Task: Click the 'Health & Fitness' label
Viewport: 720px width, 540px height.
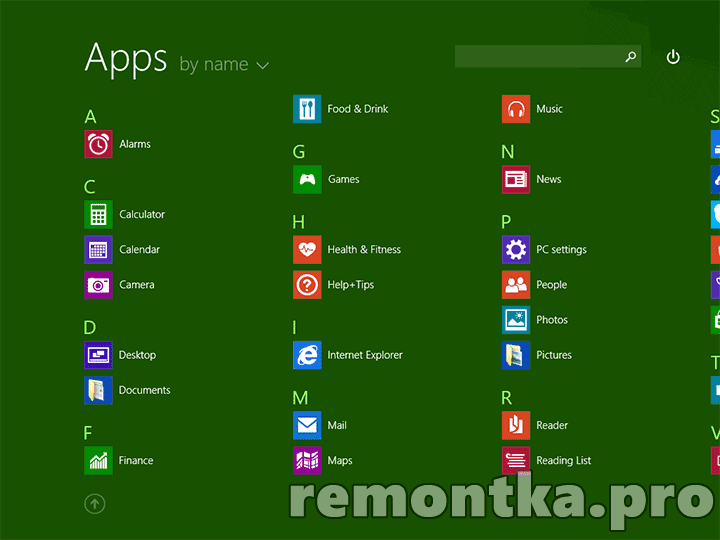Action: coord(364,249)
